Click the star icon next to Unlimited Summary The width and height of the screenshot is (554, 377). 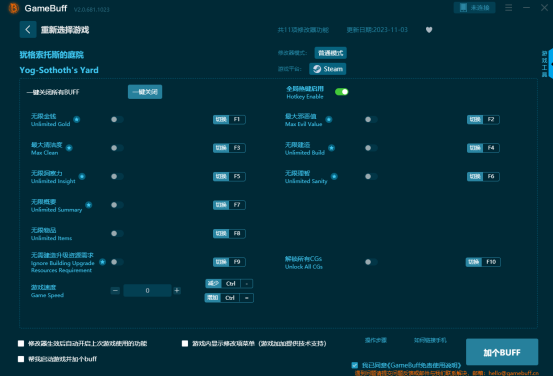(89, 205)
